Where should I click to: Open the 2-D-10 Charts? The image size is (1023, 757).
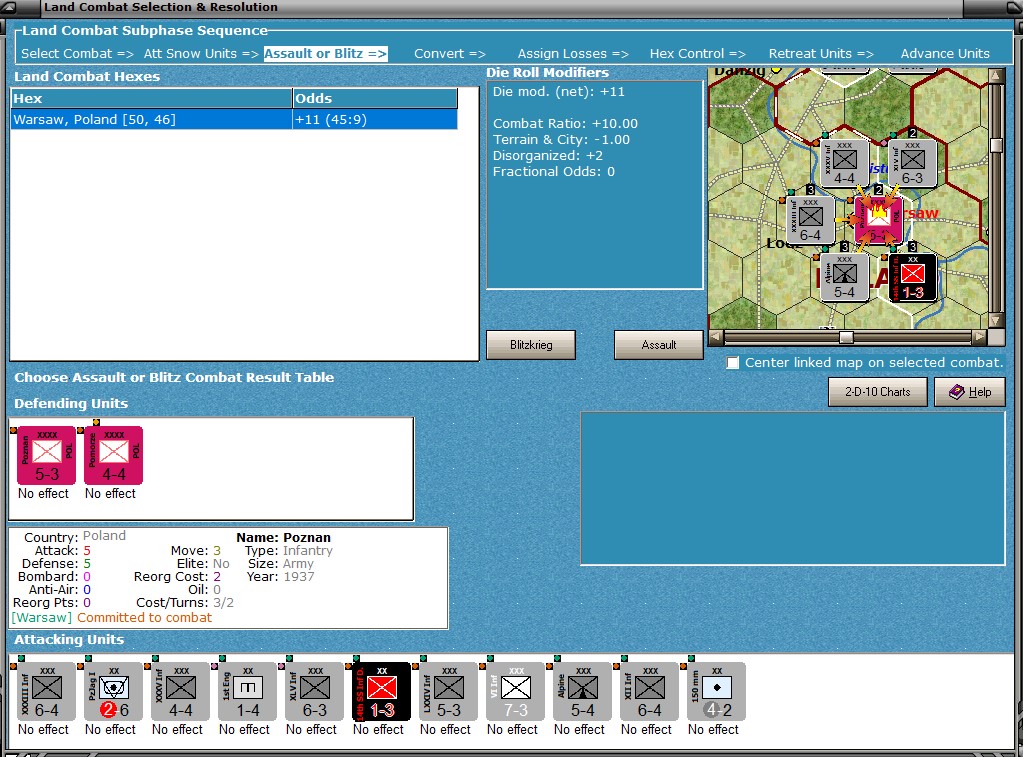pyautogui.click(x=878, y=392)
